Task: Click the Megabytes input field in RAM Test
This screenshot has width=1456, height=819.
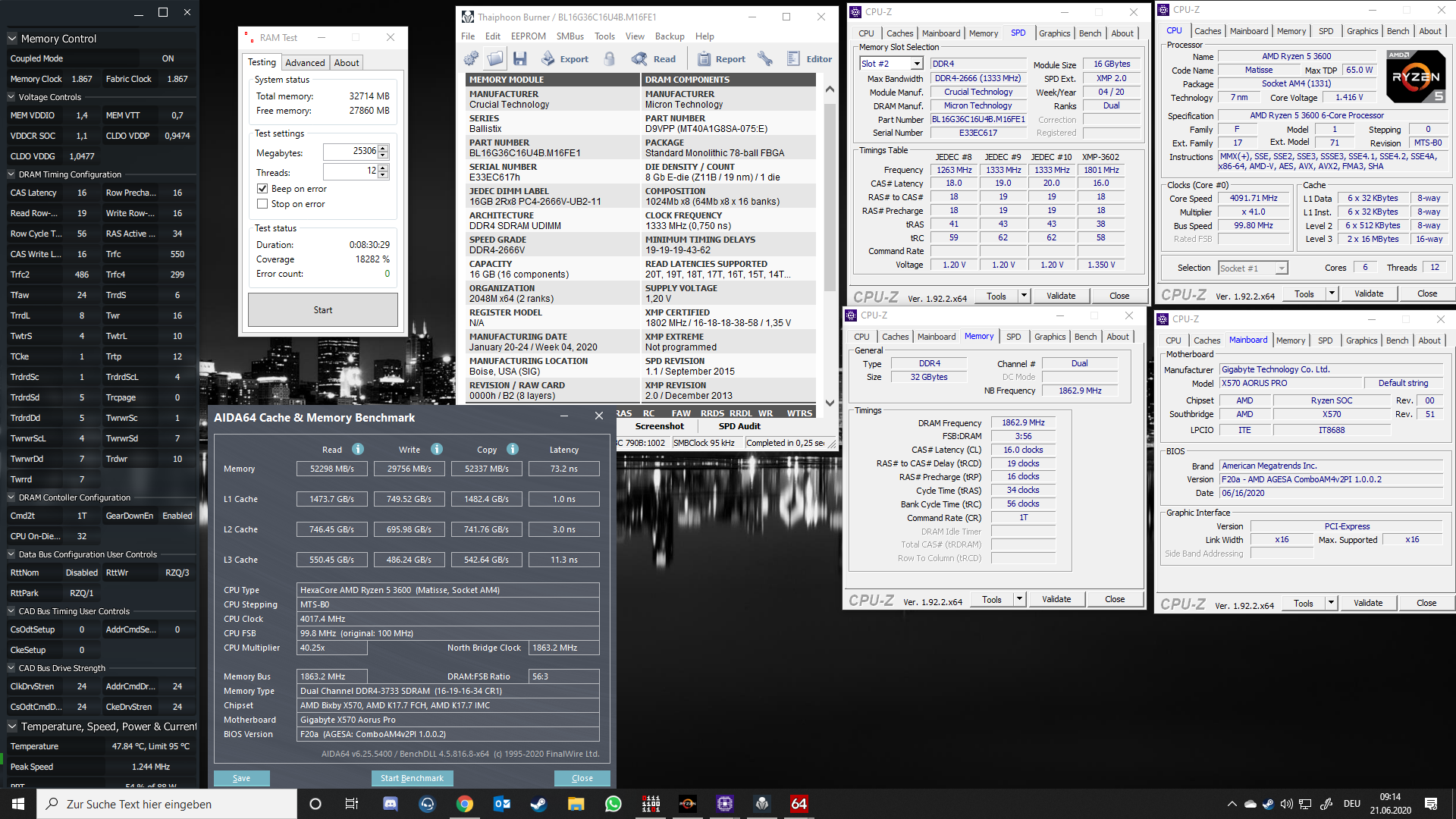Action: [x=350, y=152]
